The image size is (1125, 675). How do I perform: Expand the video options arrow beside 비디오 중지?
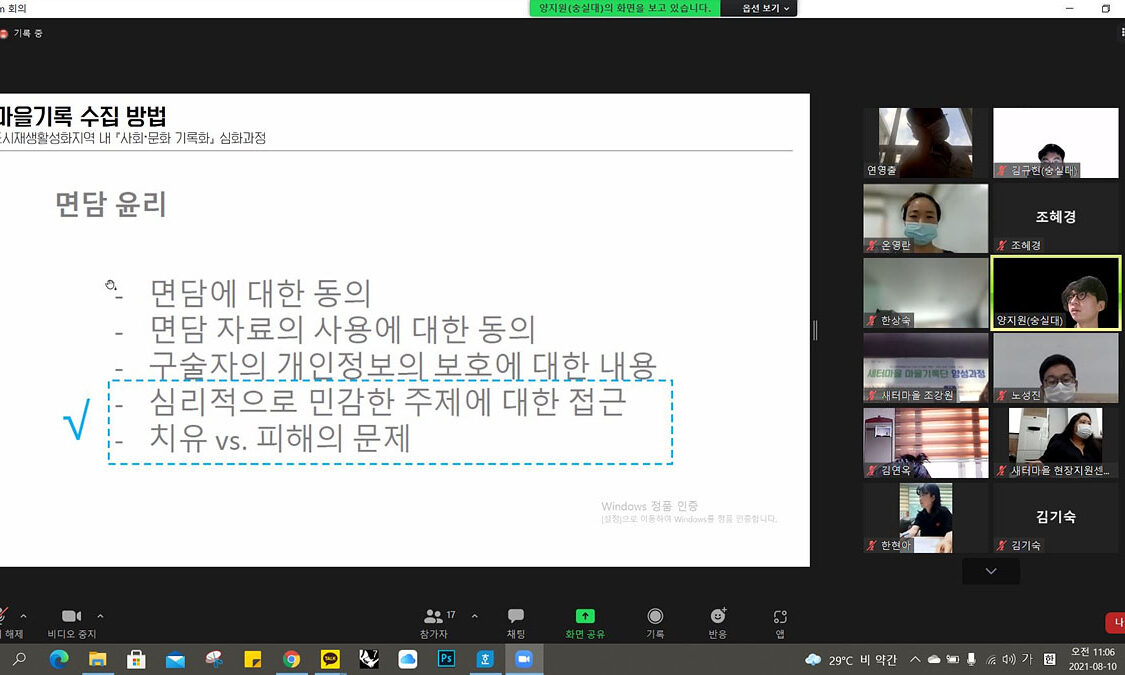click(100, 616)
